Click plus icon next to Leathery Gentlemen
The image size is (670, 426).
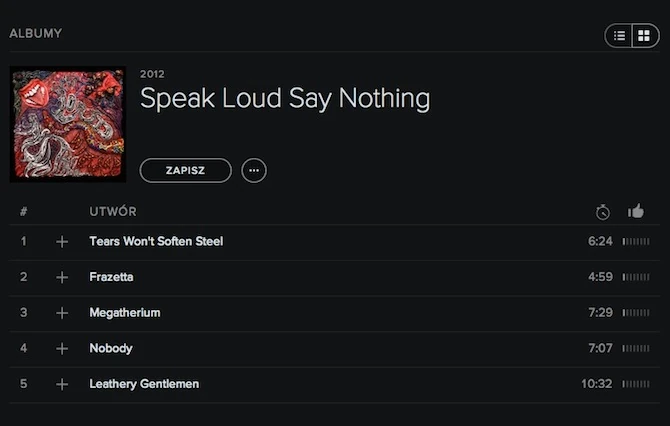click(x=62, y=384)
